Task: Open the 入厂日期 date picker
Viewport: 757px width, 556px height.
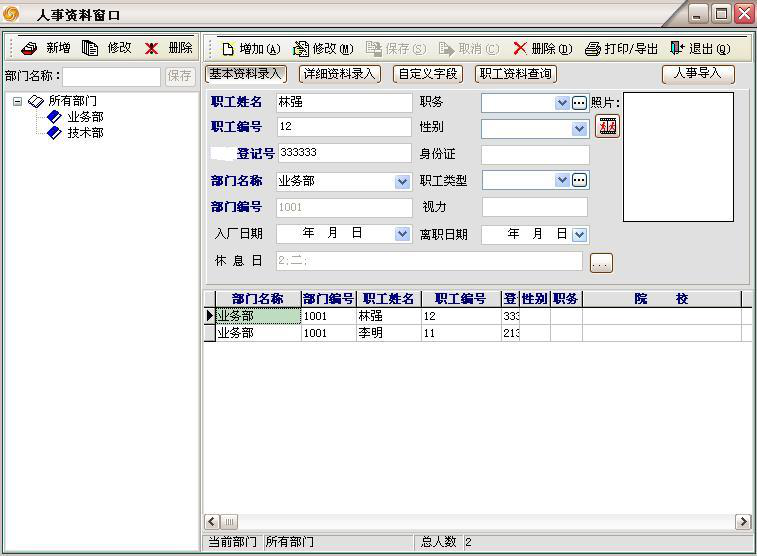Action: [x=402, y=234]
